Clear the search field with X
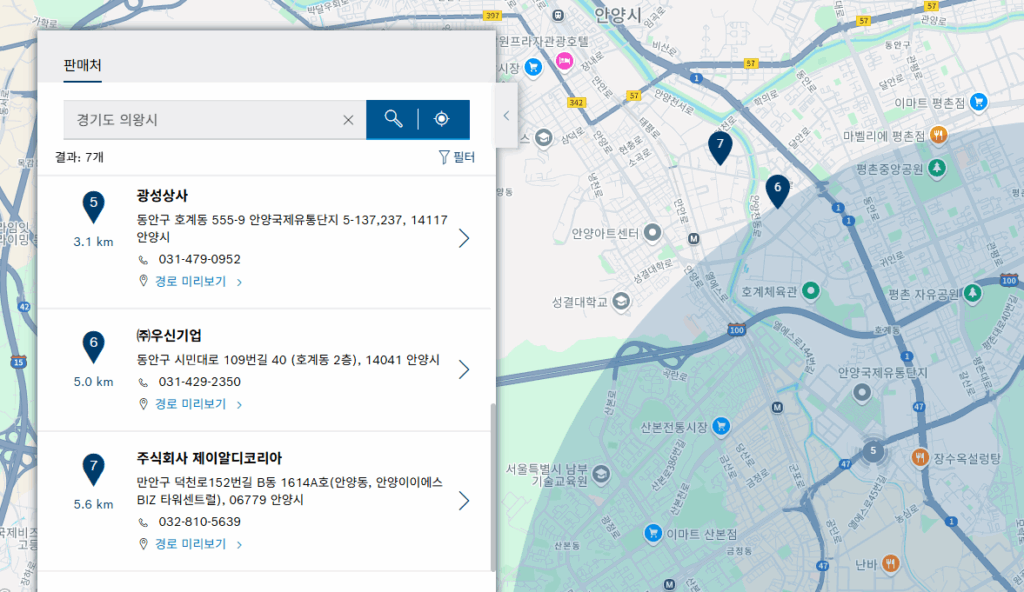Image resolution: width=1024 pixels, height=592 pixels. 348,120
